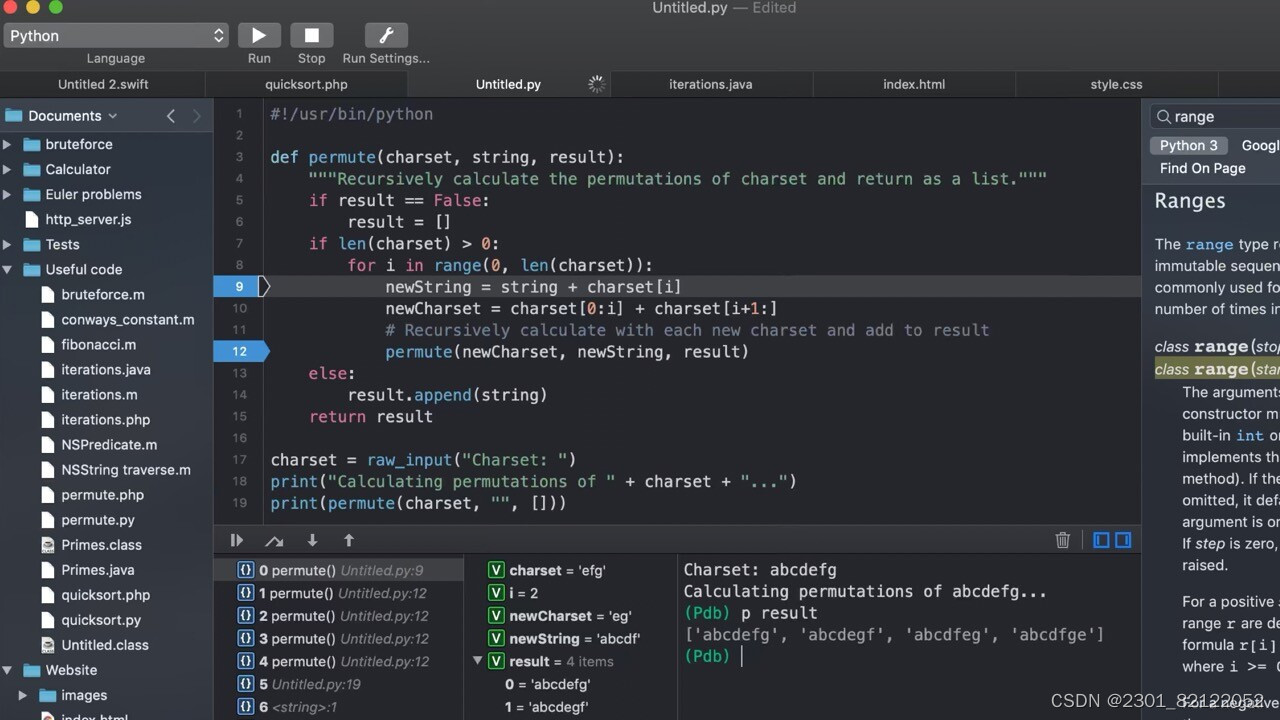The image size is (1280, 720).
Task: Click Find On Page in the documentation panel
Action: tap(1202, 167)
